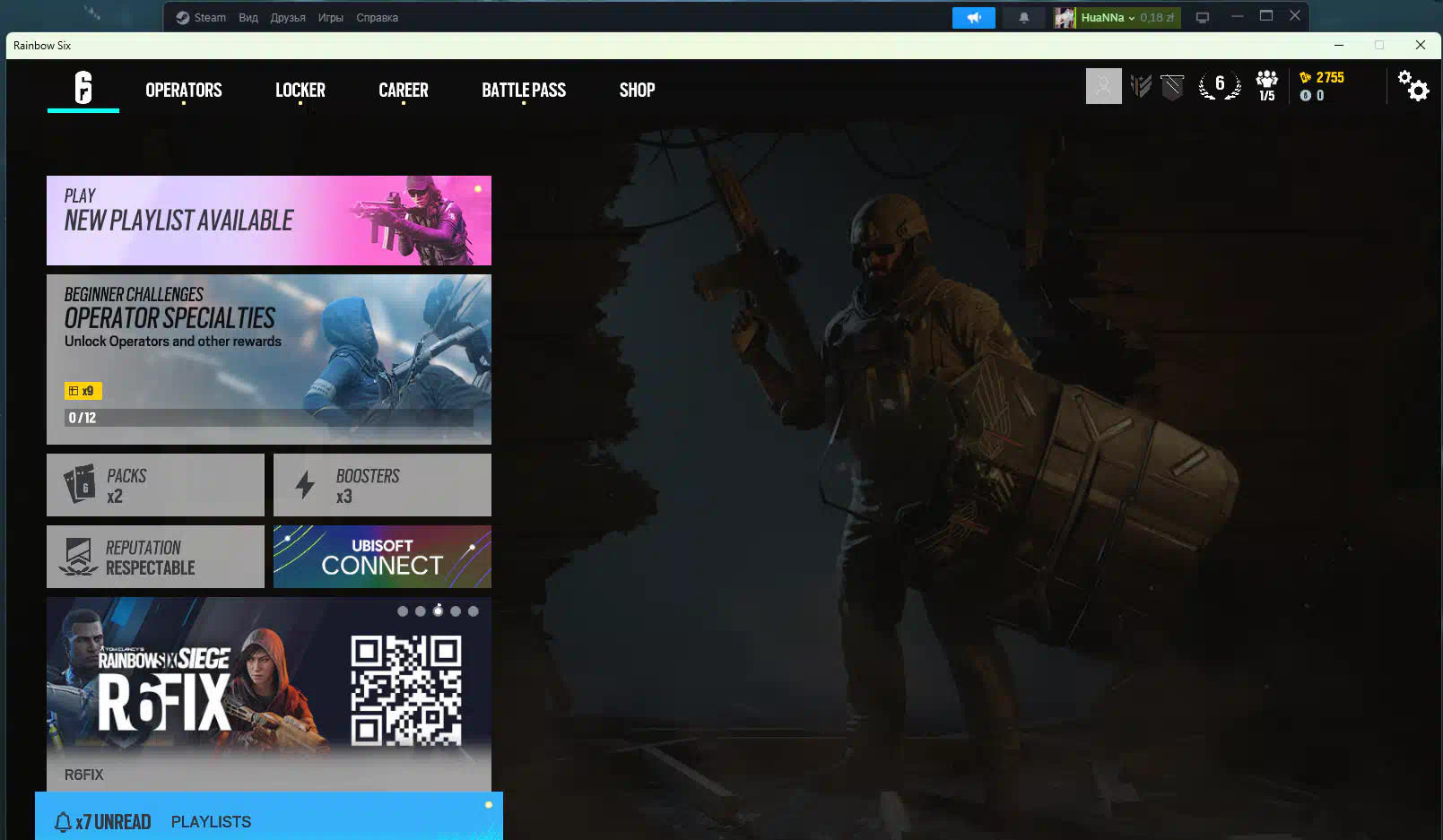The image size is (1443, 840).
Task: Open the R6FIX news banner
Action: (x=269, y=695)
